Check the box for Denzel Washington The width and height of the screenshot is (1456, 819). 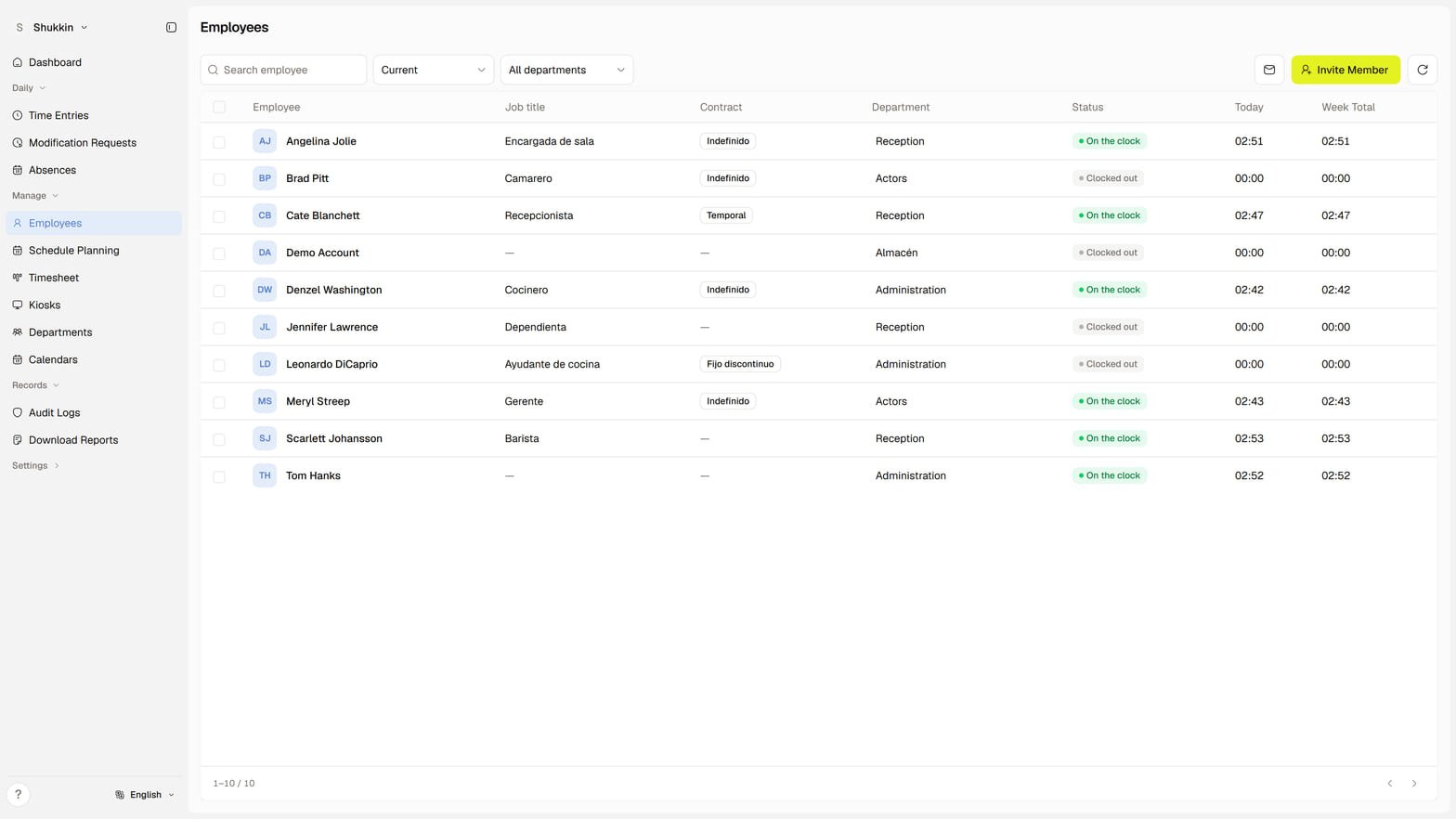click(219, 291)
